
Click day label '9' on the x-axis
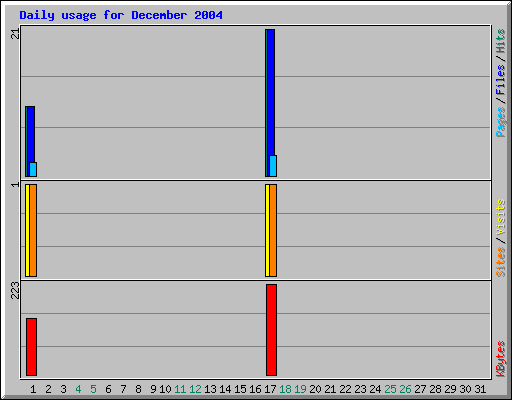[x=153, y=389]
